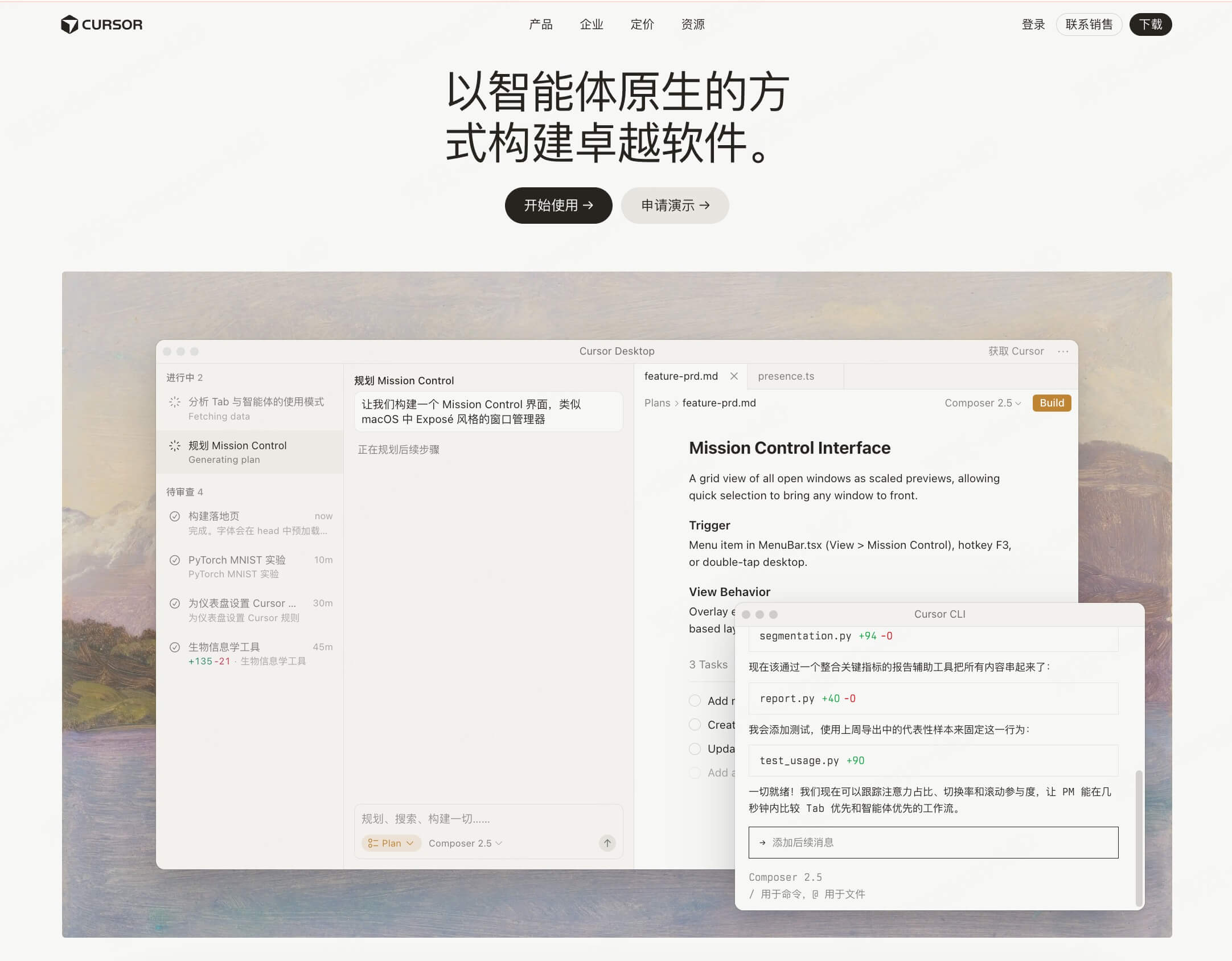Viewport: 1232px width, 961px height.
Task: Click the 正在规划后续步骤 status text
Action: [x=399, y=450]
